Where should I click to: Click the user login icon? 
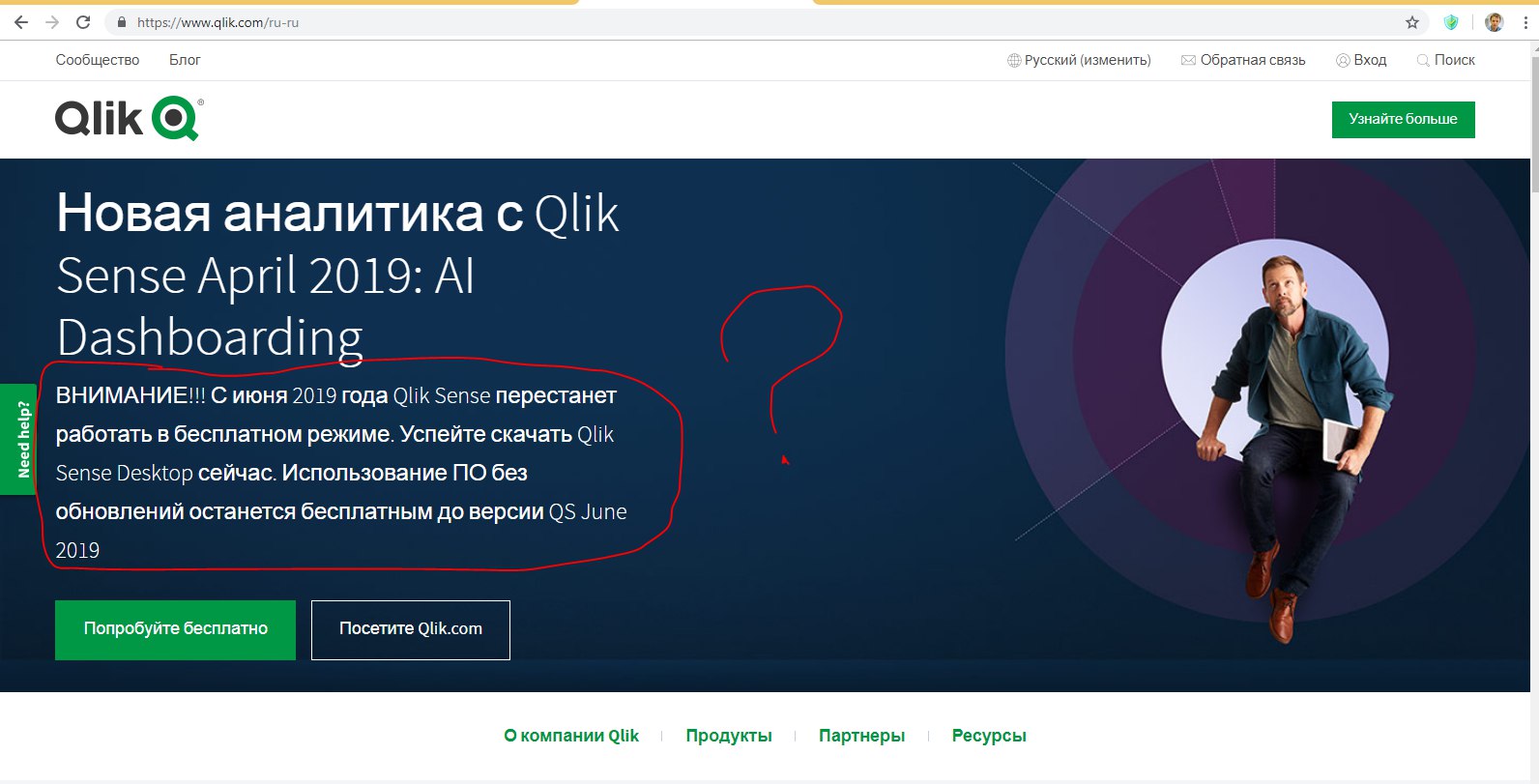click(x=1343, y=60)
